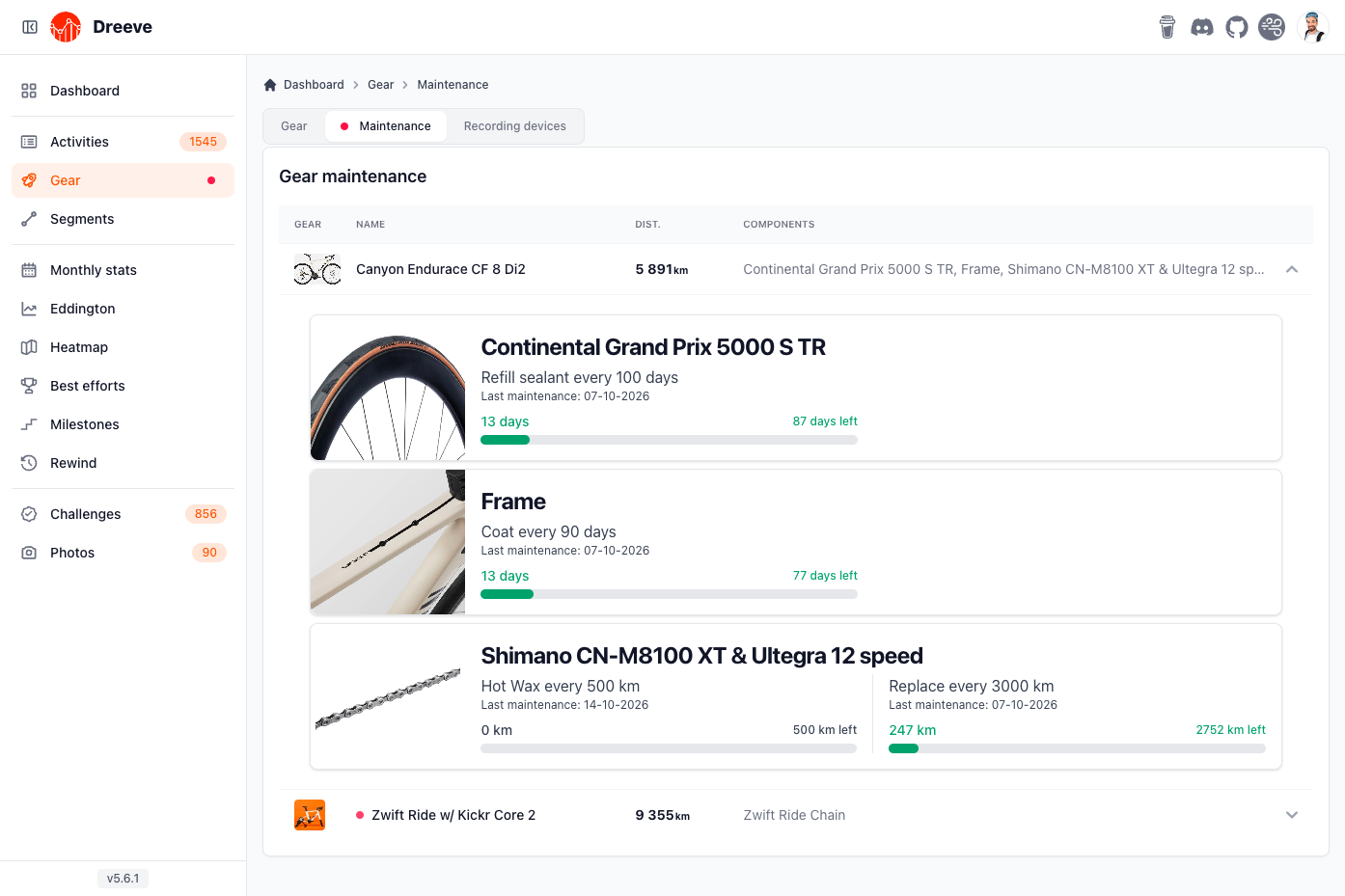Image resolution: width=1345 pixels, height=896 pixels.
Task: Switch to the Gear tab
Action: coord(294,126)
